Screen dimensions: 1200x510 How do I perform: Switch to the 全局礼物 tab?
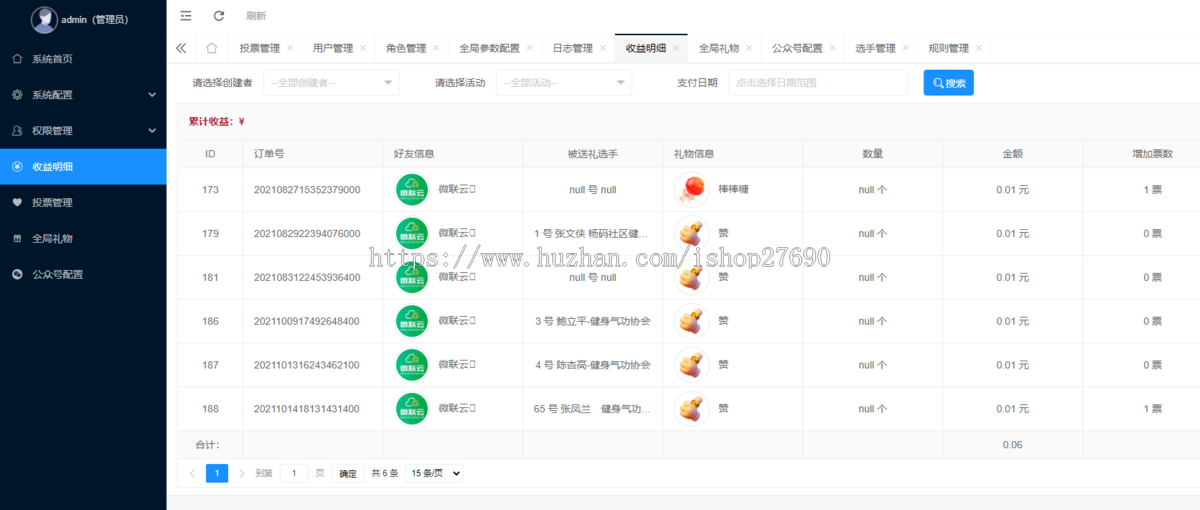pyautogui.click(x=719, y=48)
